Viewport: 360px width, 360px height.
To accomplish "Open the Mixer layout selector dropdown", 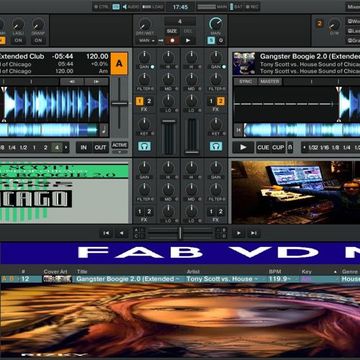I will click(x=353, y=7).
